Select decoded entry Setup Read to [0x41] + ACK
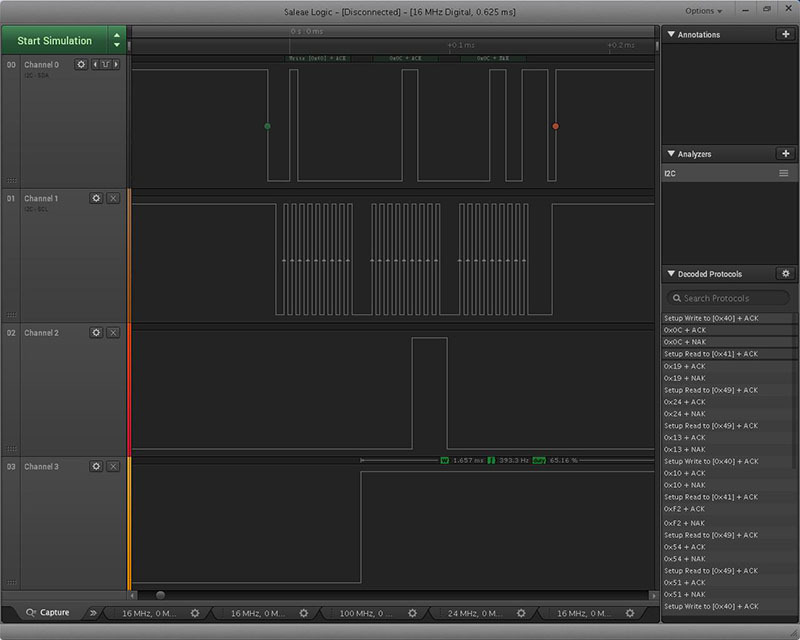This screenshot has width=800, height=640. click(x=711, y=354)
